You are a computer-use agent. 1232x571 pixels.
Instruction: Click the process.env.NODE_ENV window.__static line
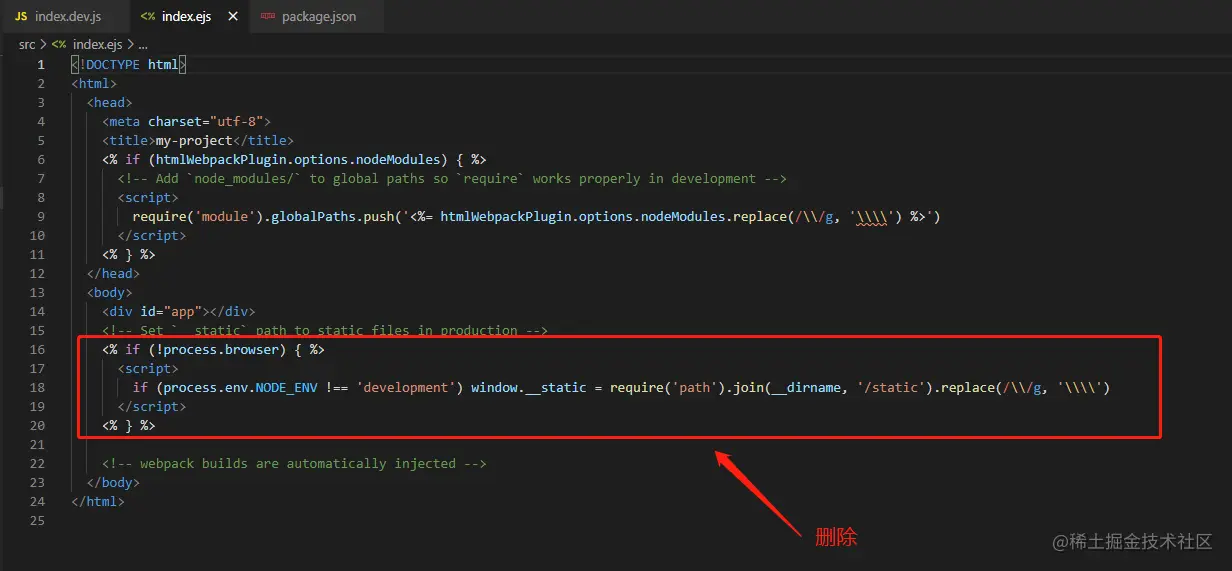pyautogui.click(x=622, y=388)
